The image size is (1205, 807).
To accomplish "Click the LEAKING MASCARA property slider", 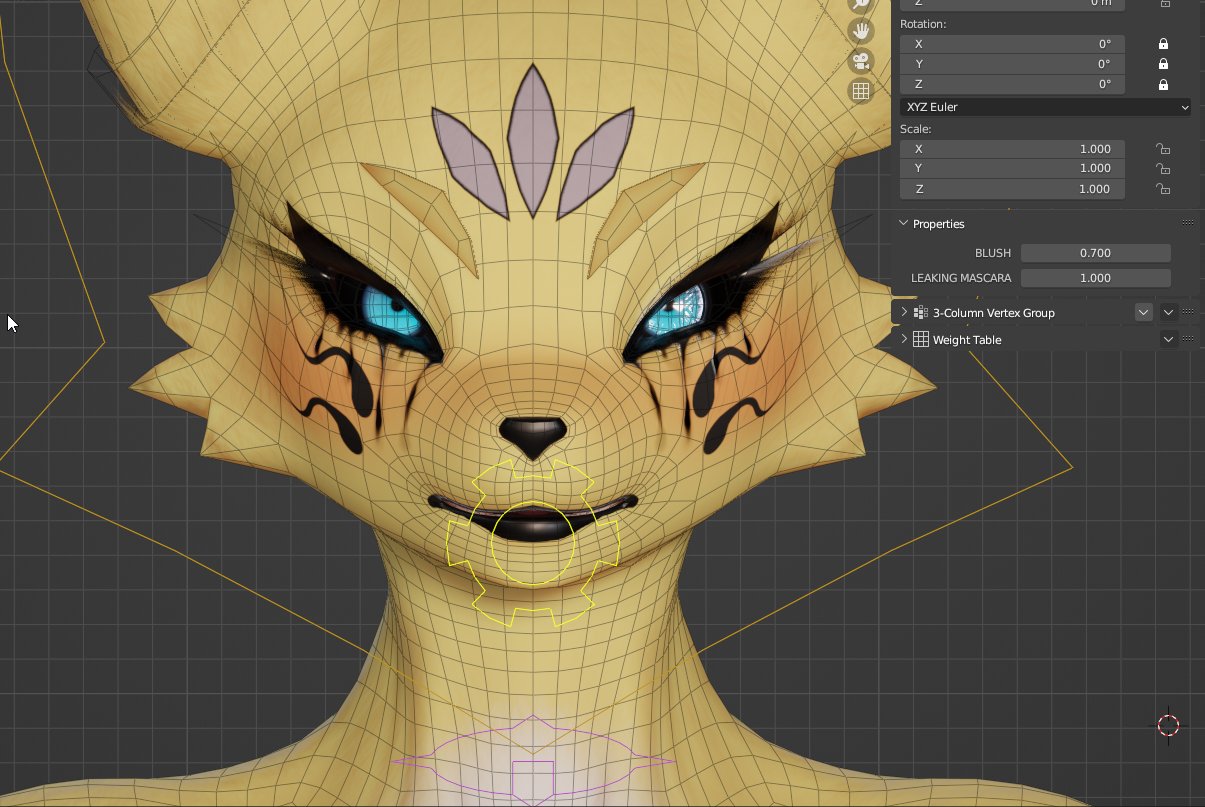I will tap(1095, 278).
